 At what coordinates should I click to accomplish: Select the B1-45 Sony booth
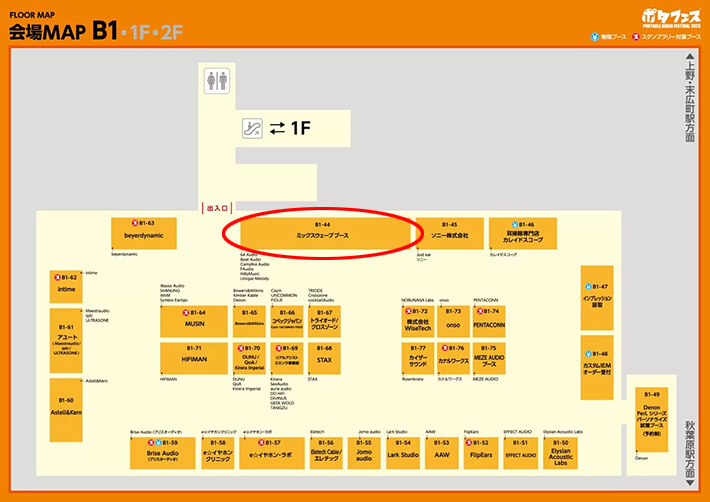[450, 233]
